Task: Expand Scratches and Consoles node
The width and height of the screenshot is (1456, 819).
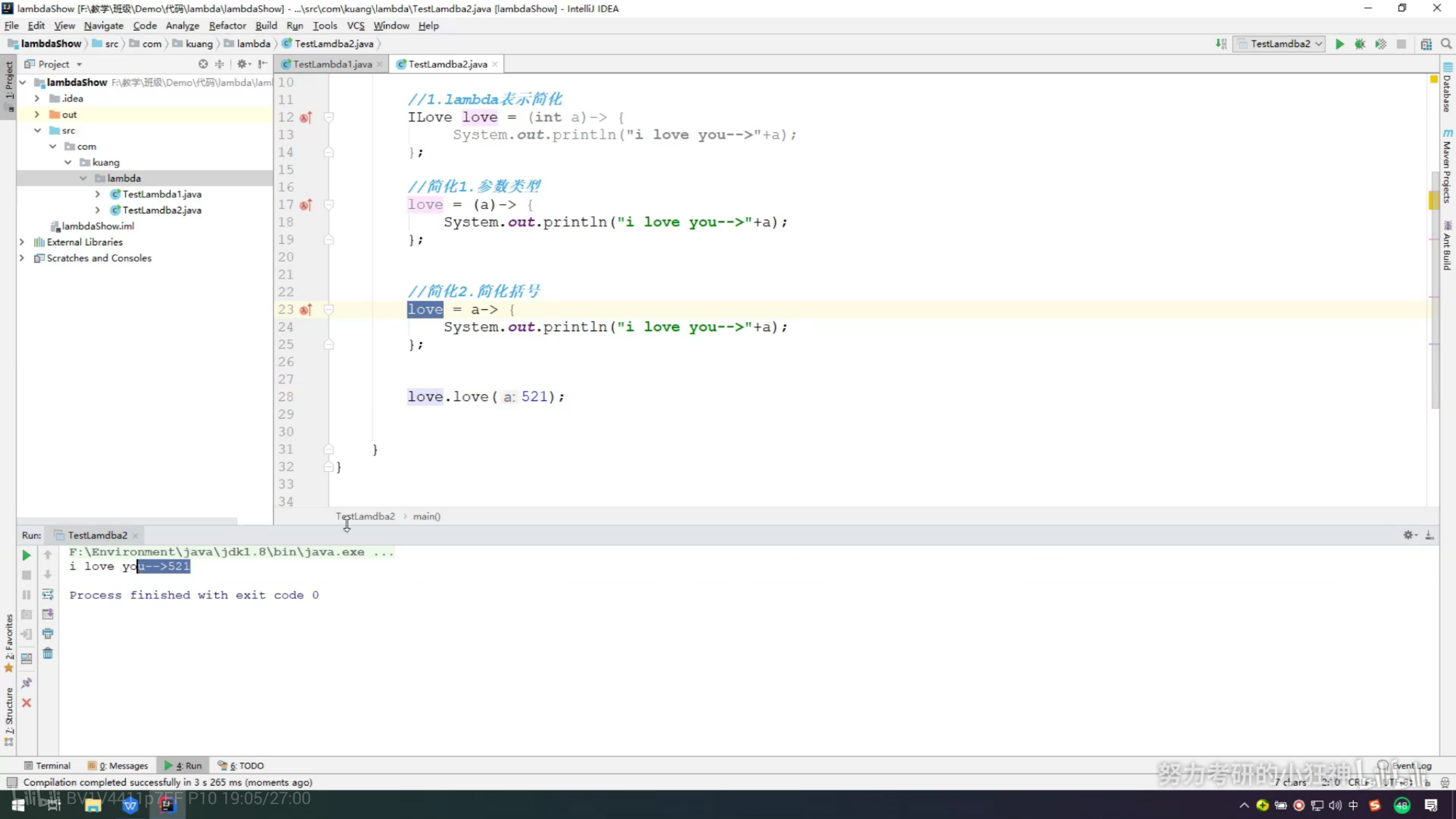Action: point(22,258)
